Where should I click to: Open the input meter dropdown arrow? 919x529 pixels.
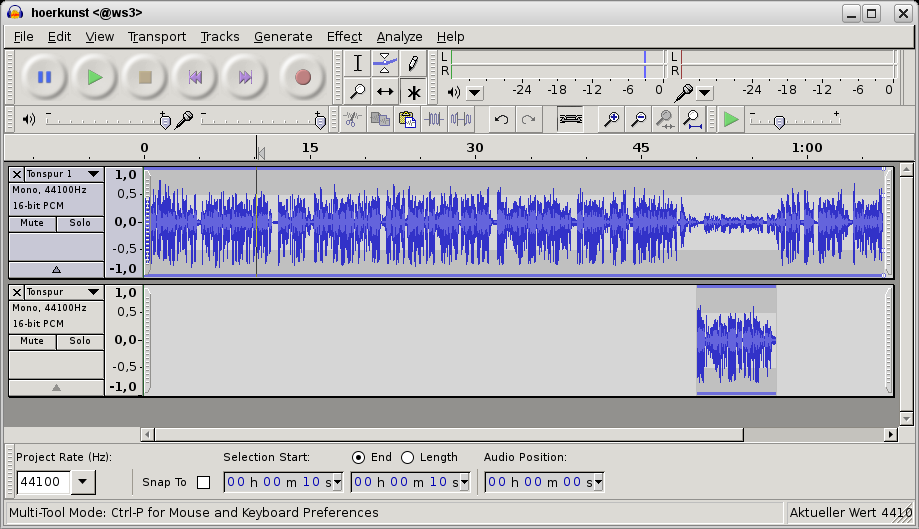(x=704, y=93)
